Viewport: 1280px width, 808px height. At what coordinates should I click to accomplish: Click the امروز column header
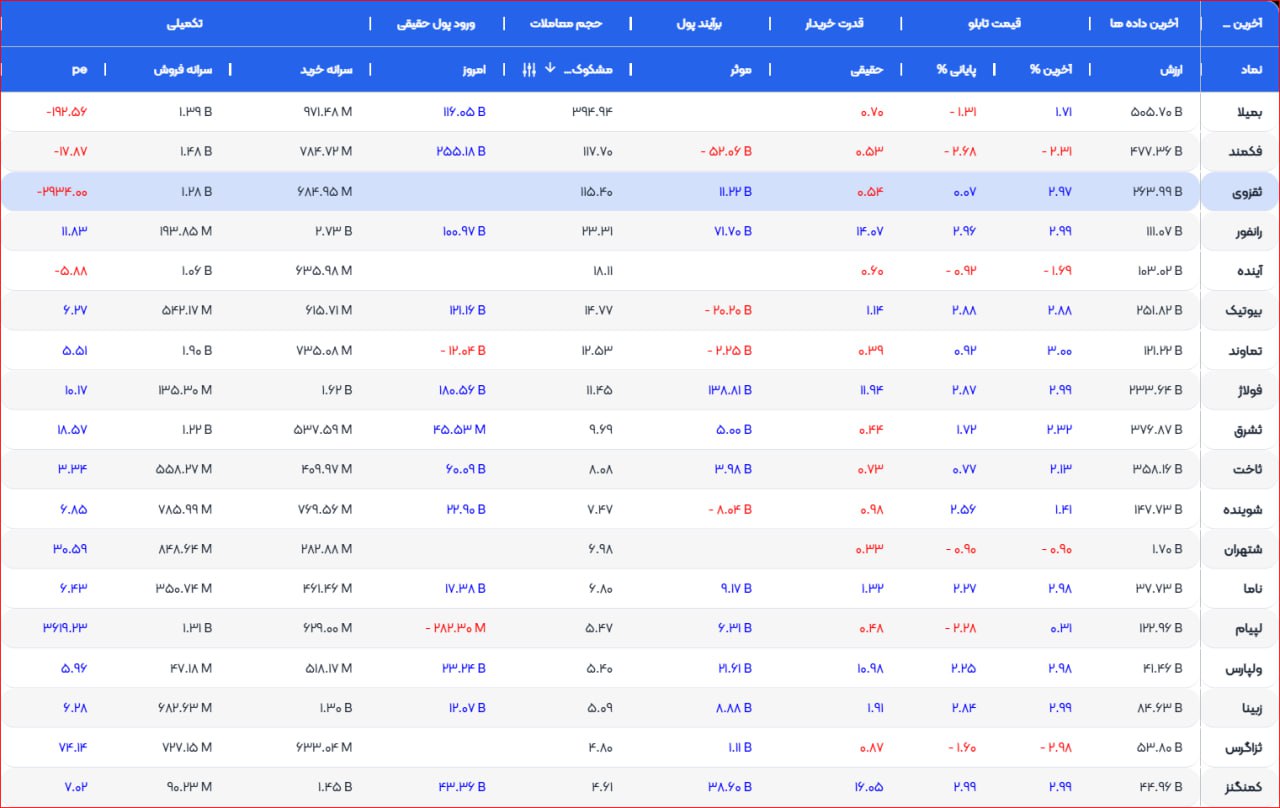pos(471,69)
